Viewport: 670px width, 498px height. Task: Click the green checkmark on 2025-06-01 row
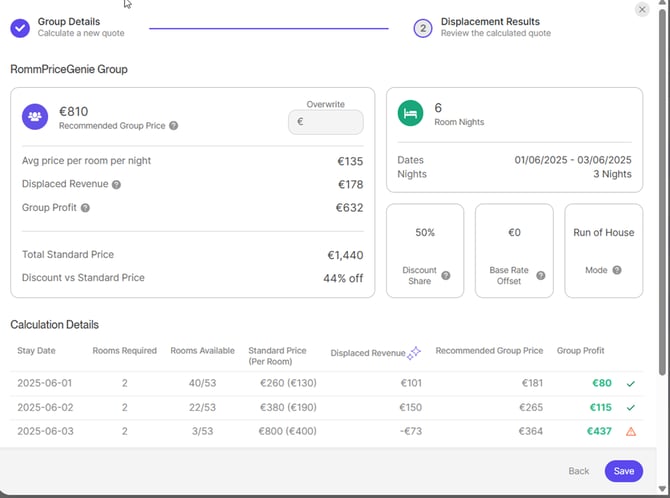point(630,383)
